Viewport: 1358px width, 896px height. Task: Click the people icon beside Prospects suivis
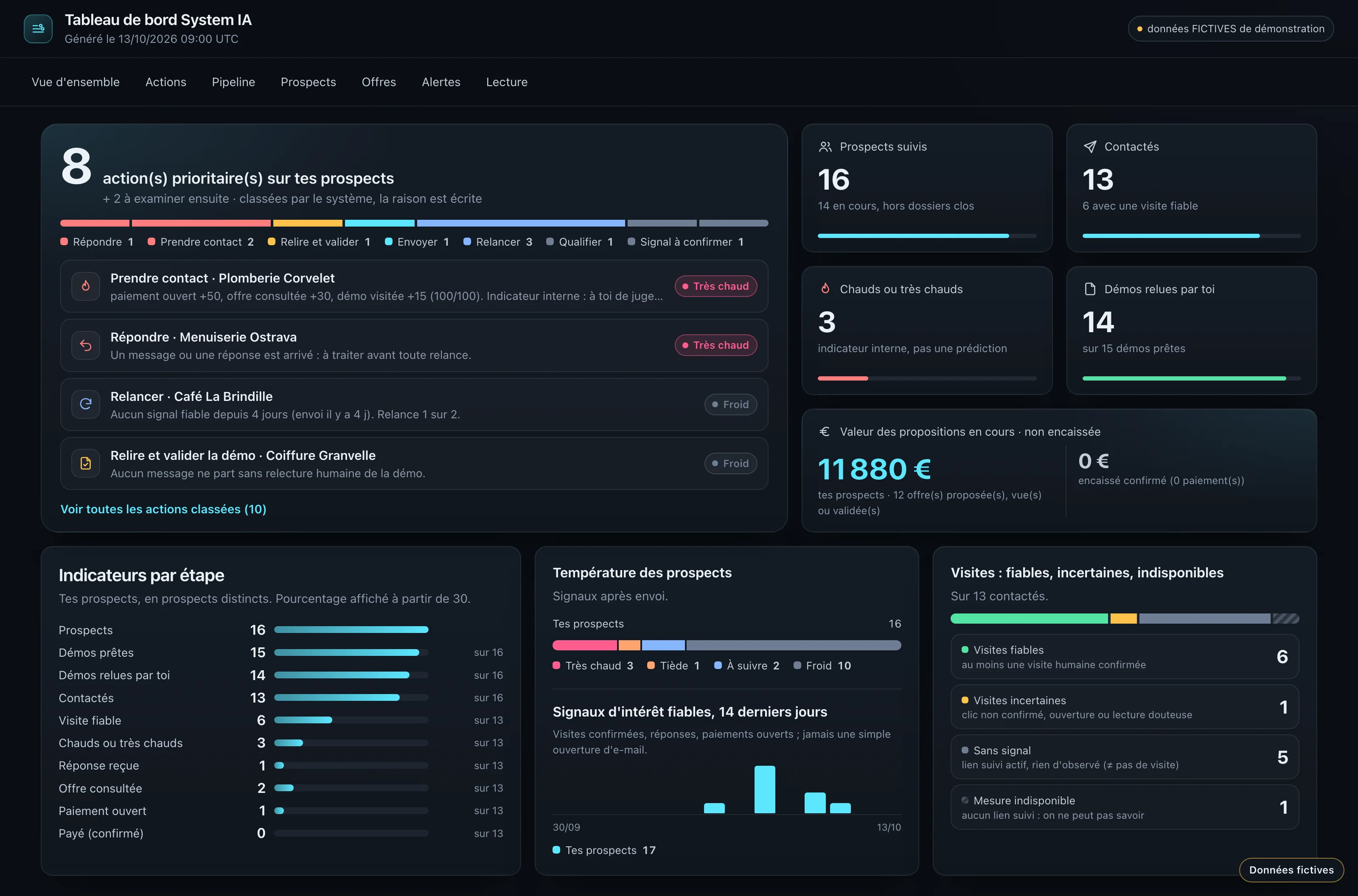tap(825, 147)
